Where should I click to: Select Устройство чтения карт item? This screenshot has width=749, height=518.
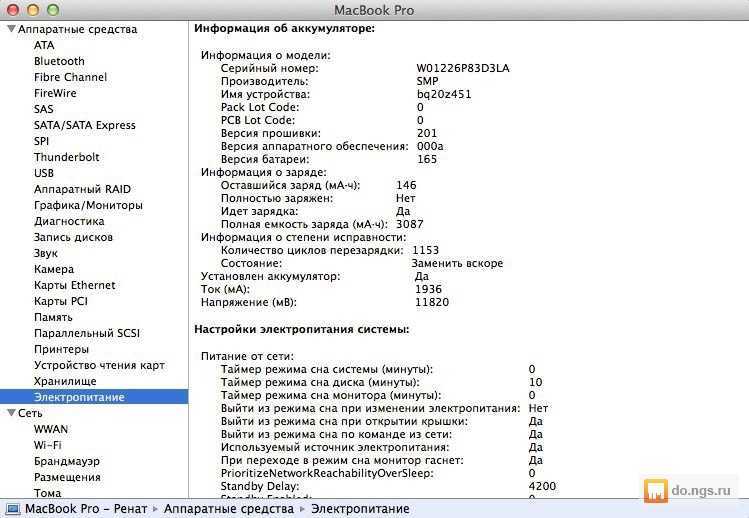coord(99,366)
